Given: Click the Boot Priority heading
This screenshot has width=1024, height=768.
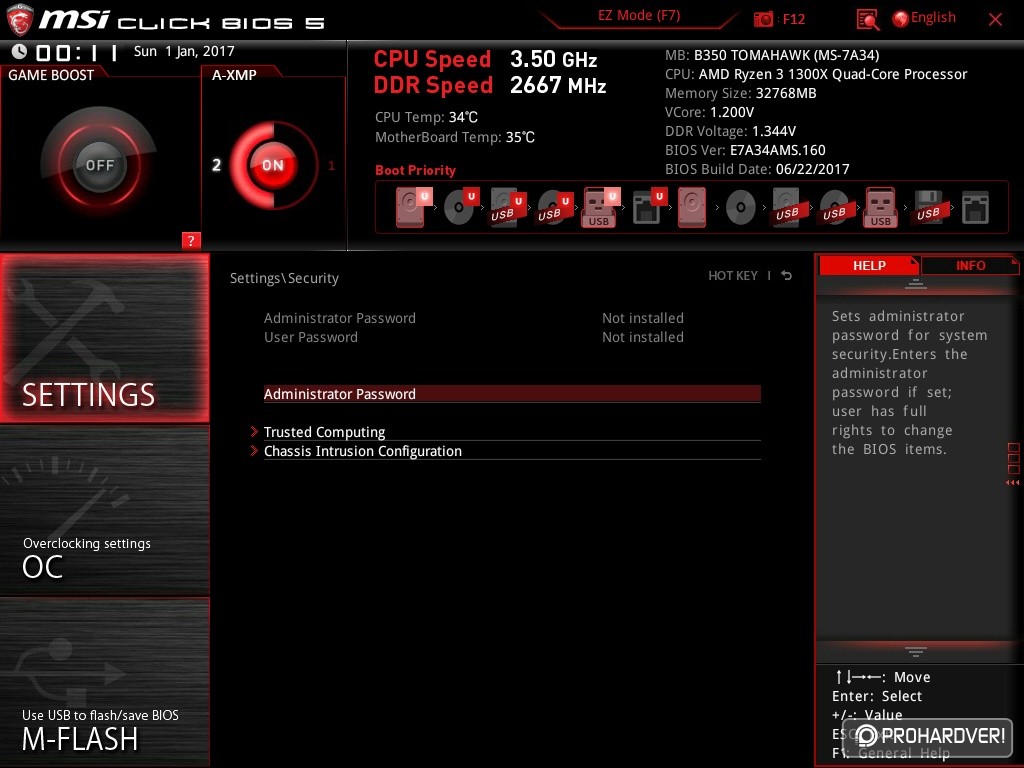Looking at the screenshot, I should pyautogui.click(x=415, y=170).
